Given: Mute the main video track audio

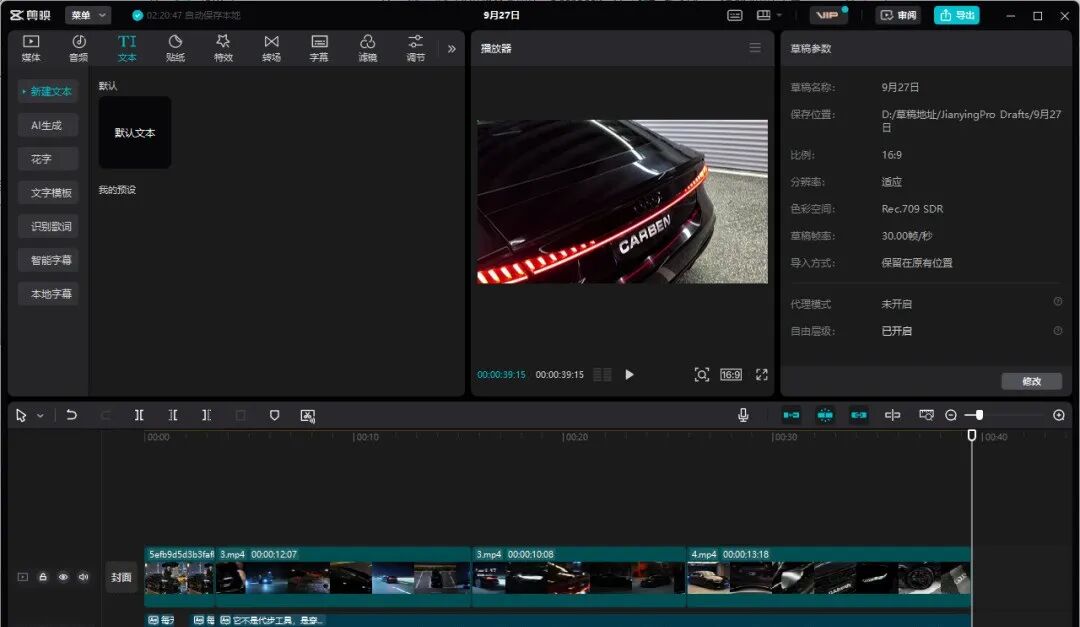Looking at the screenshot, I should (83, 577).
